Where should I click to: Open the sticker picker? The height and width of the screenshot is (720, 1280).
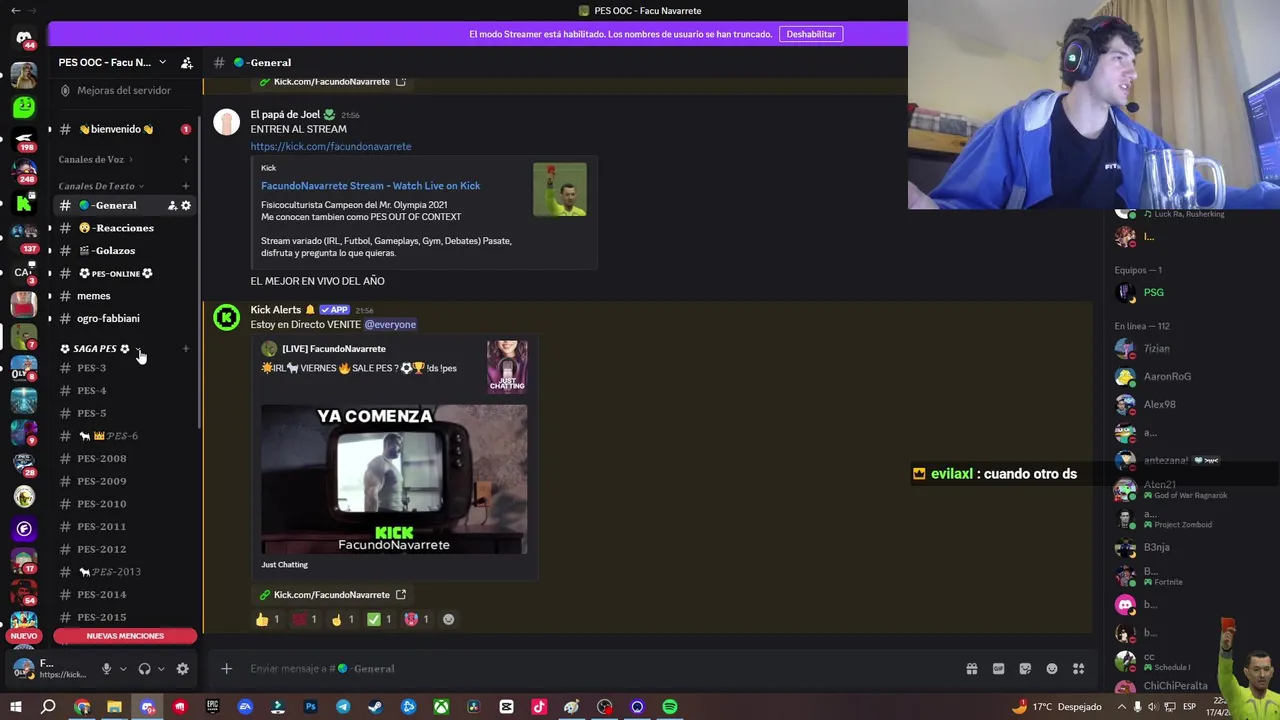1025,669
